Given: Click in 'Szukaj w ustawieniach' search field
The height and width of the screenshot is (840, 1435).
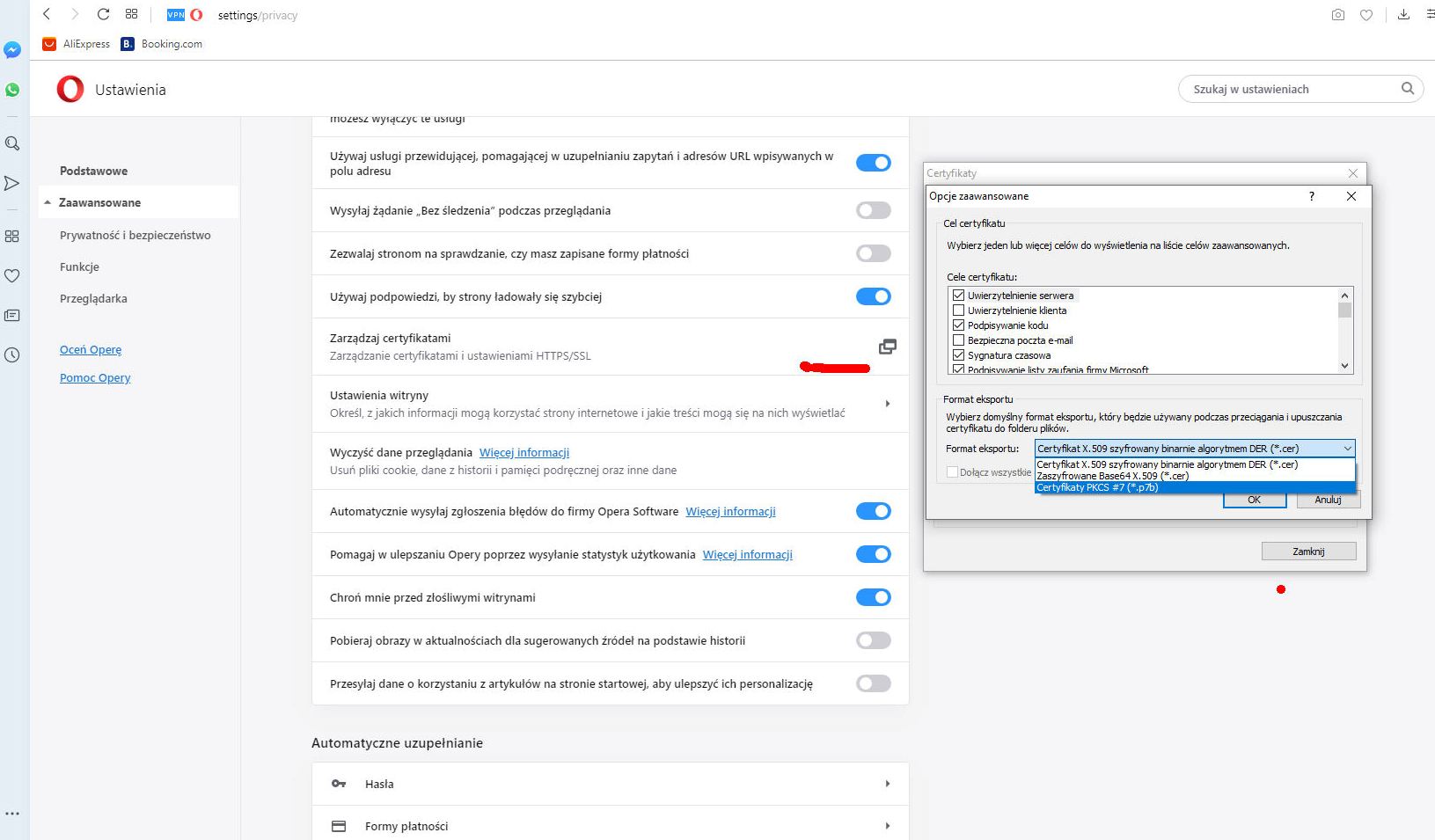Looking at the screenshot, I should [x=1289, y=89].
